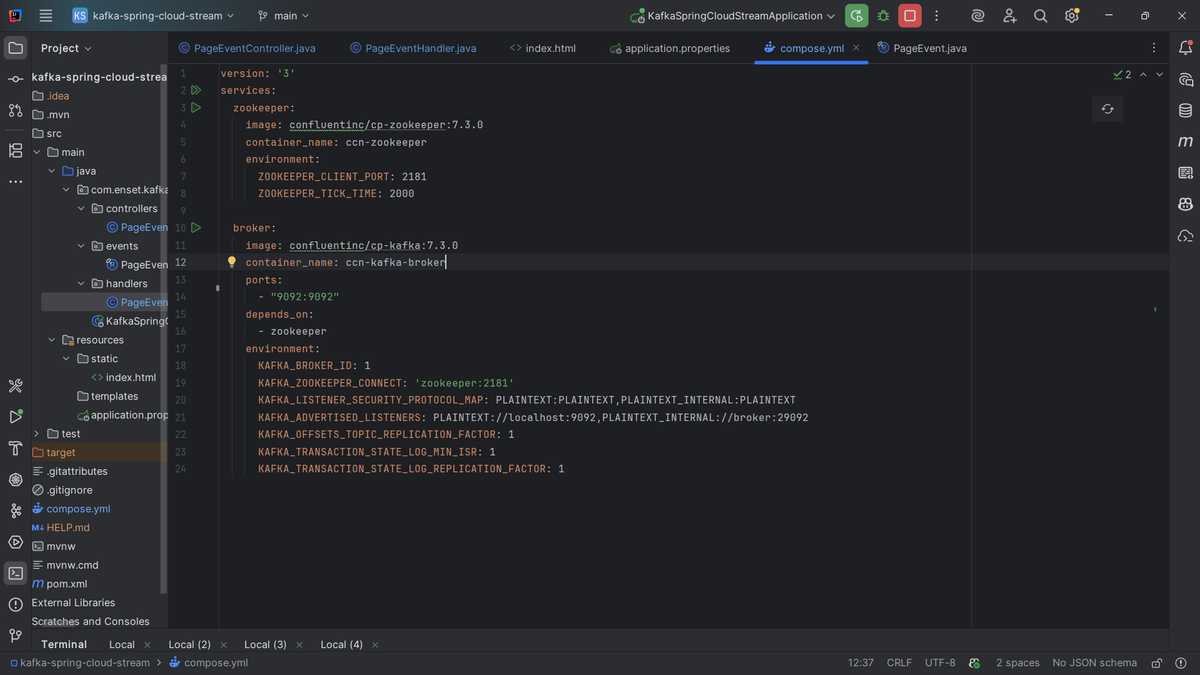Open the Database tool window
The image size is (1200, 675).
(1185, 110)
